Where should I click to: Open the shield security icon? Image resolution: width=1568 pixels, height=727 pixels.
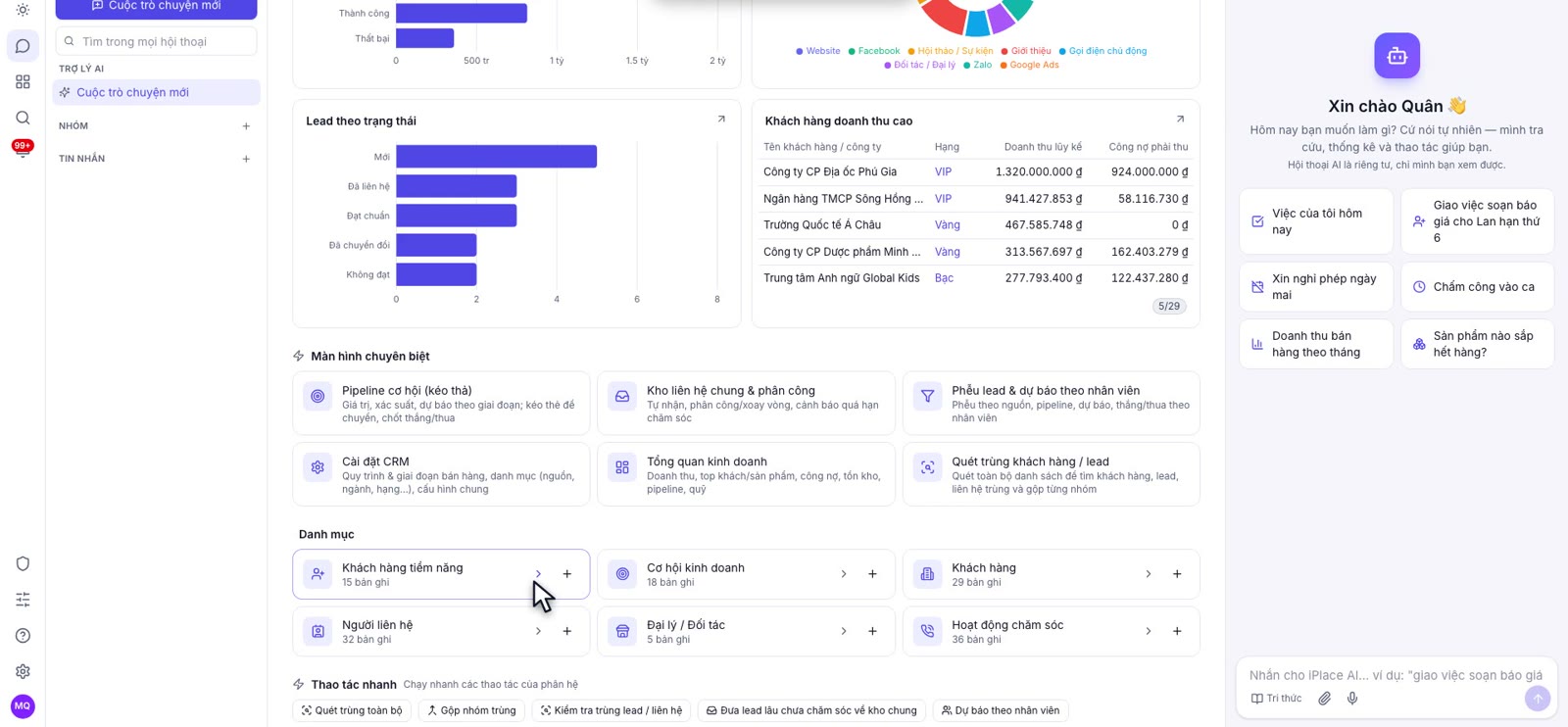tap(23, 563)
